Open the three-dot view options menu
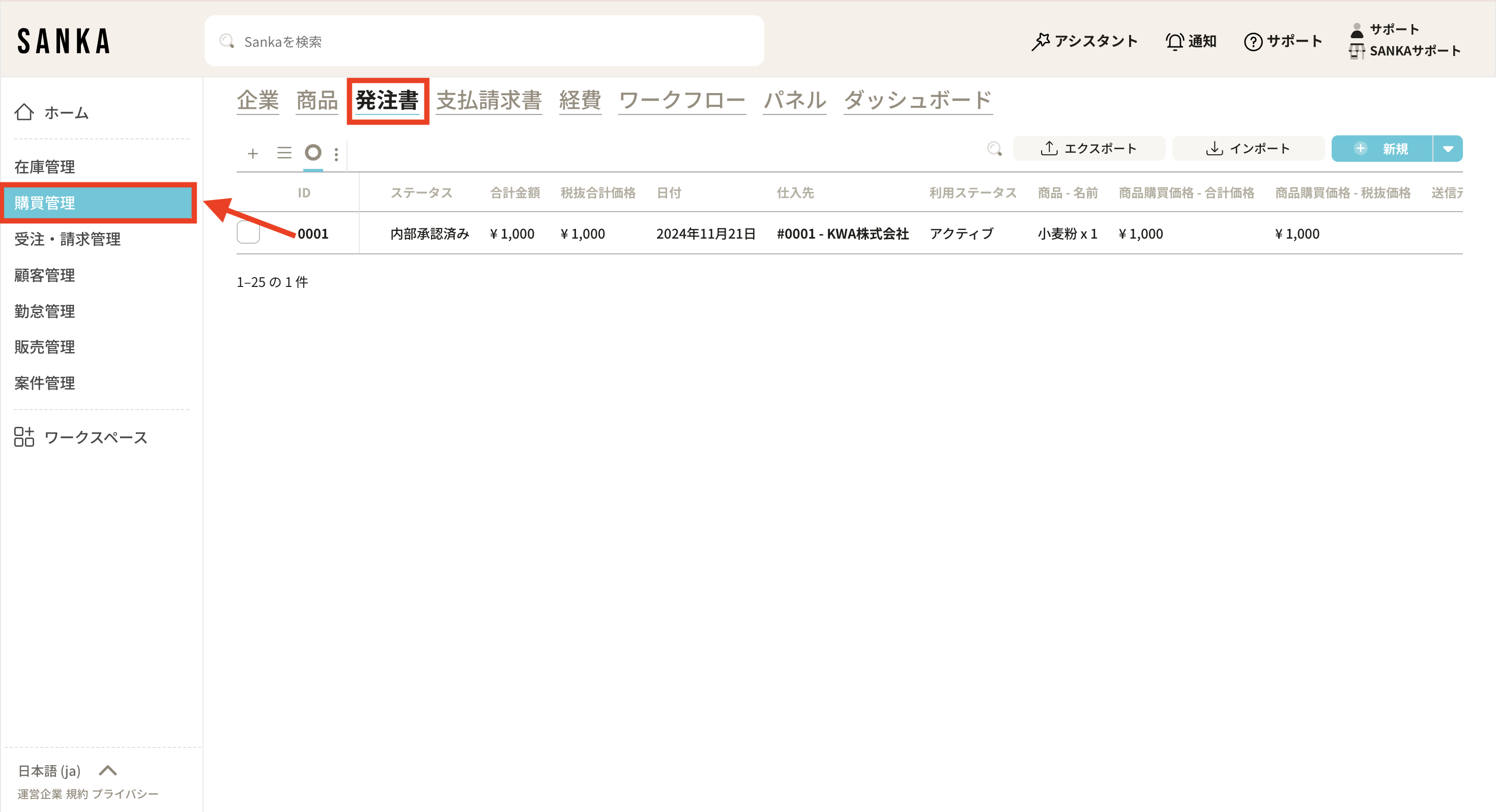This screenshot has height=812, width=1496. point(336,154)
